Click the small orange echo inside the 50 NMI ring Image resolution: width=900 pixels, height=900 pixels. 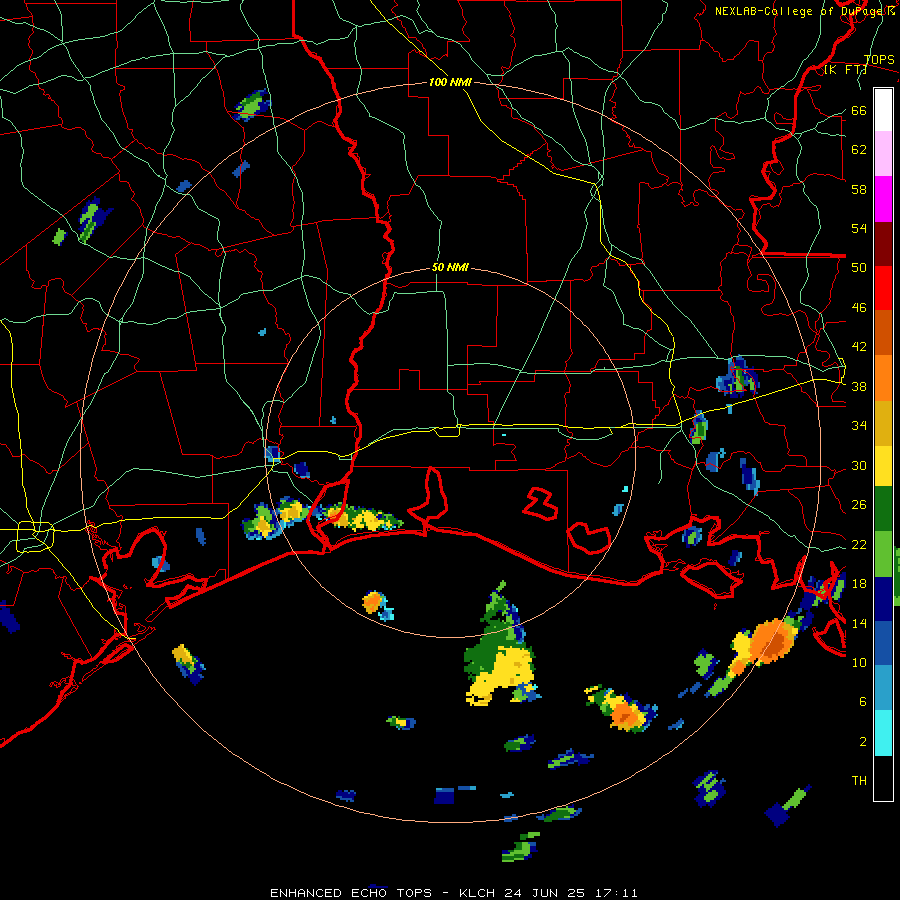373,602
